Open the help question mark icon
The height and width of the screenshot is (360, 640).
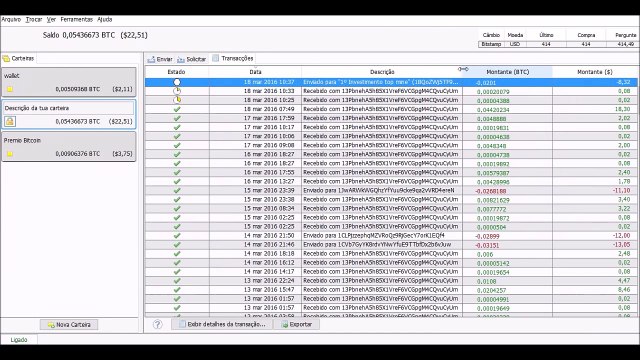click(158, 324)
